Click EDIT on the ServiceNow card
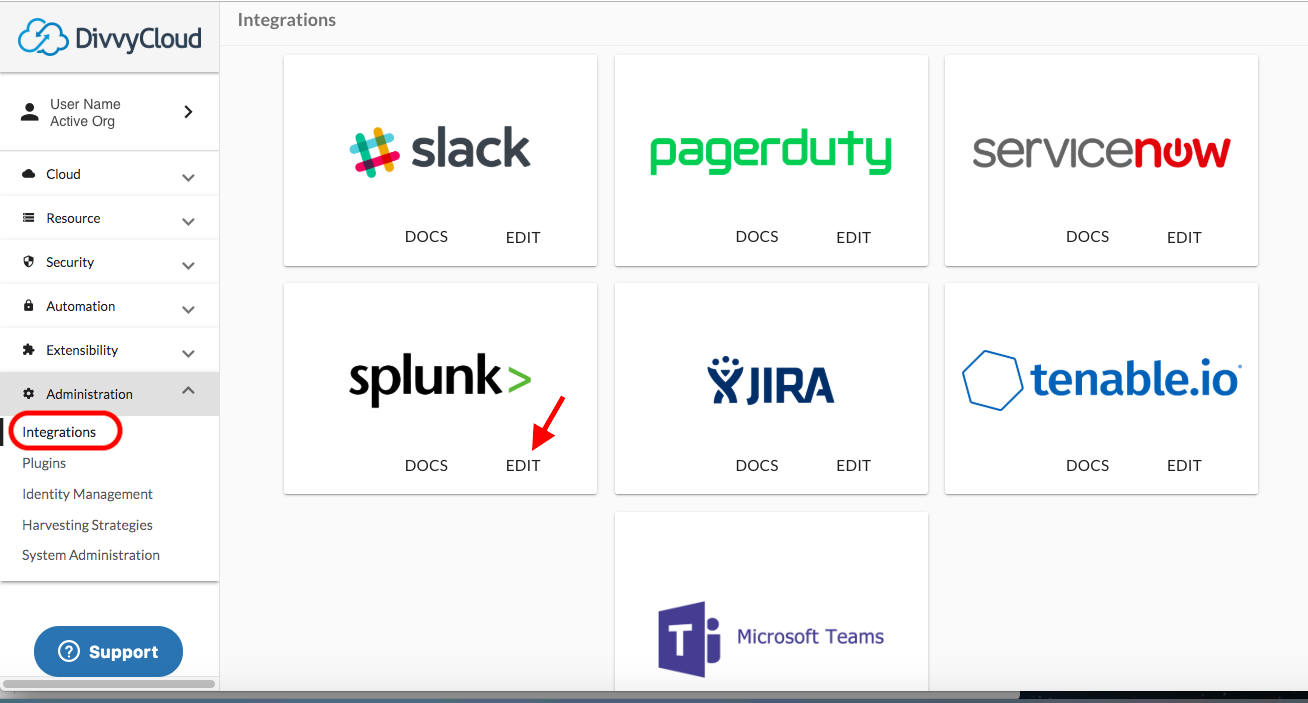1308x703 pixels. click(x=1184, y=238)
